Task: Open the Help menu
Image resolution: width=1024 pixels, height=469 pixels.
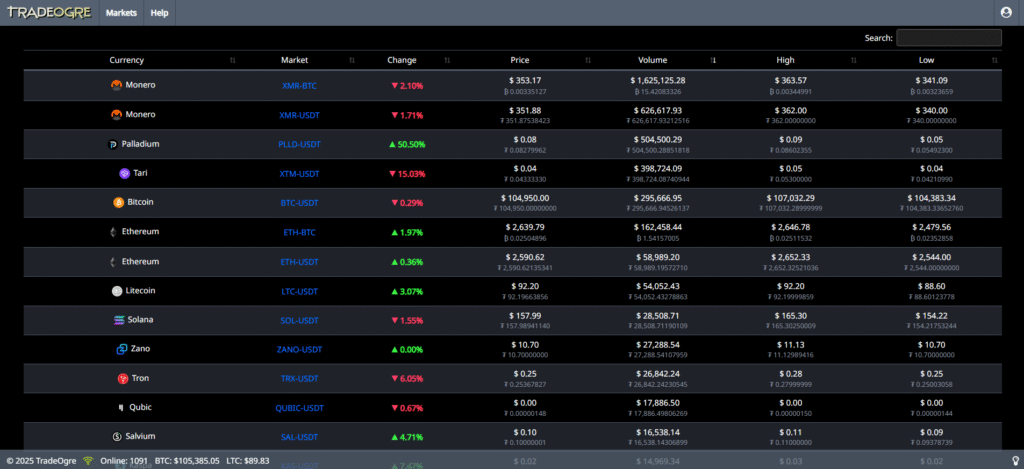Action: tap(159, 12)
